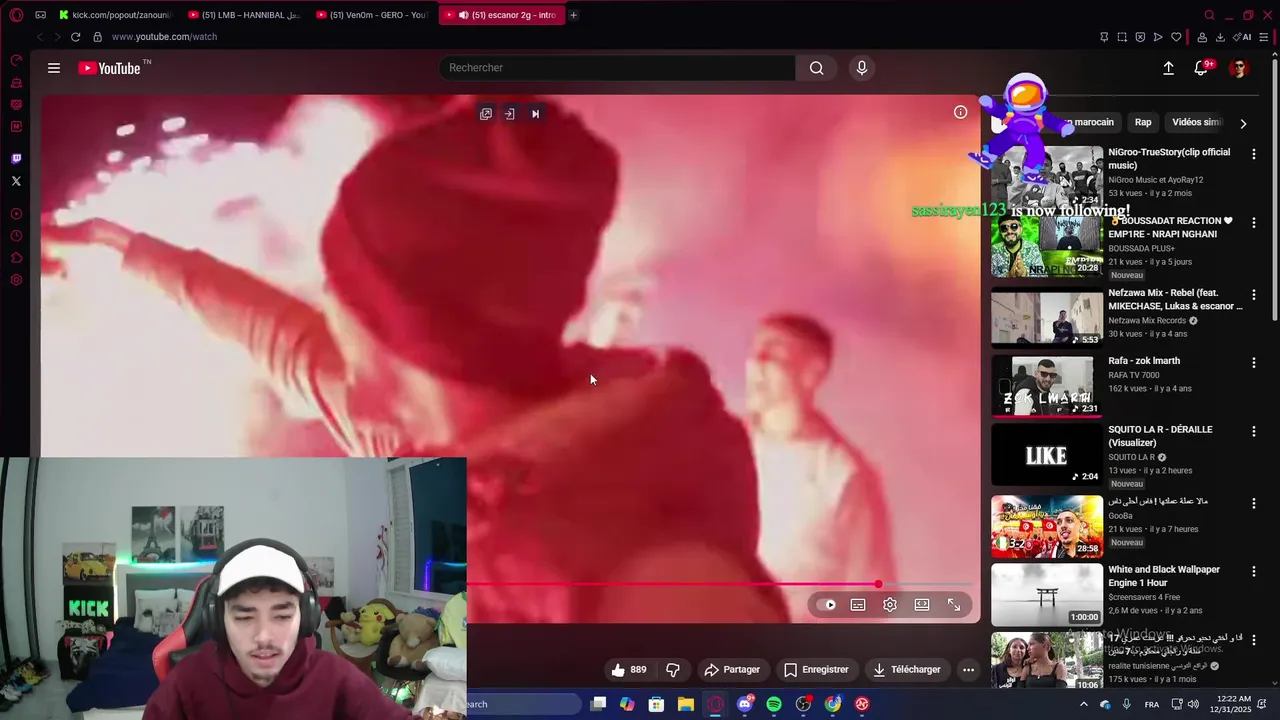This screenshot has height=720, width=1280.
Task: Open the YouTube create/upload icon
Action: [1168, 68]
